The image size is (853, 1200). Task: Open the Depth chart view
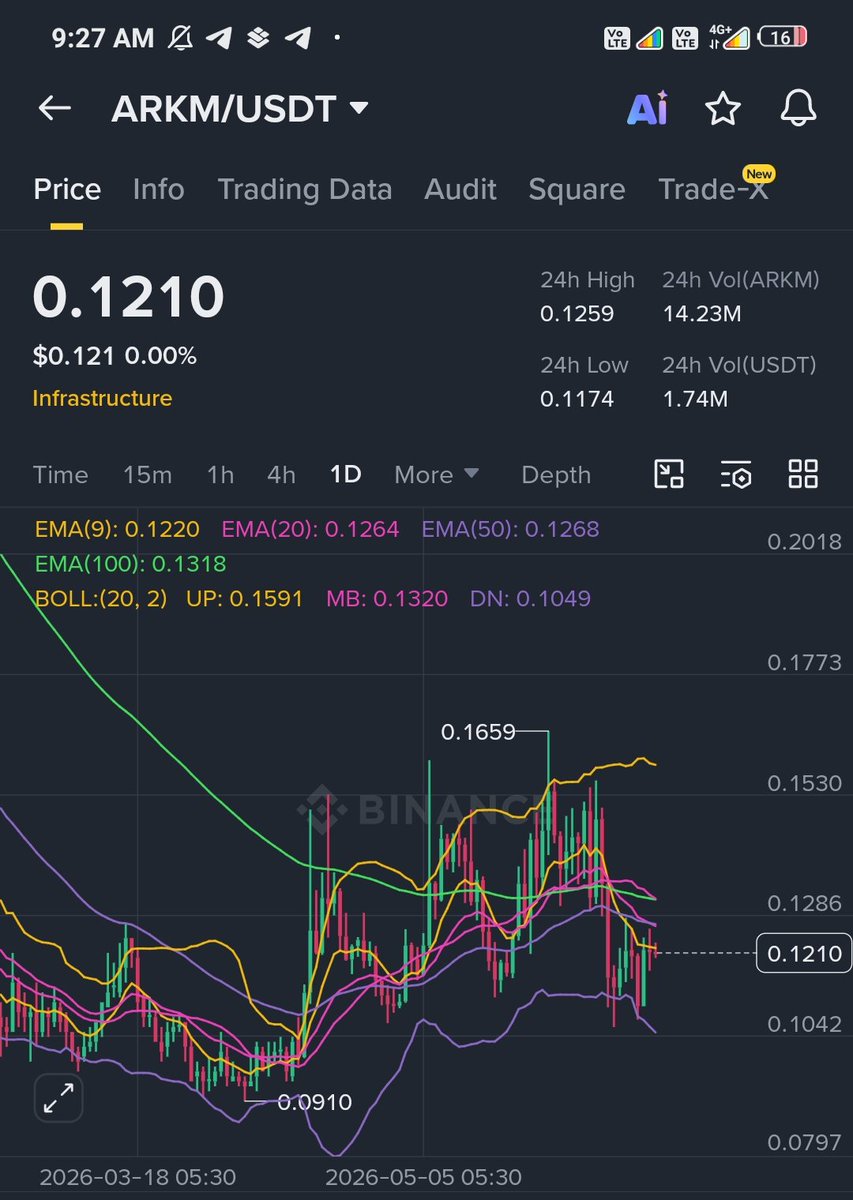point(556,475)
